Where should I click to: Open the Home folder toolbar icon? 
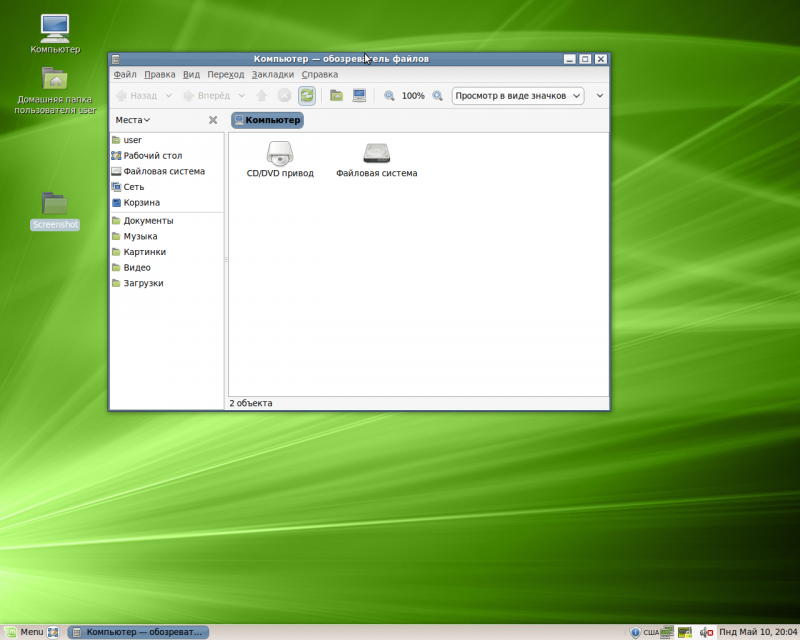[336, 95]
